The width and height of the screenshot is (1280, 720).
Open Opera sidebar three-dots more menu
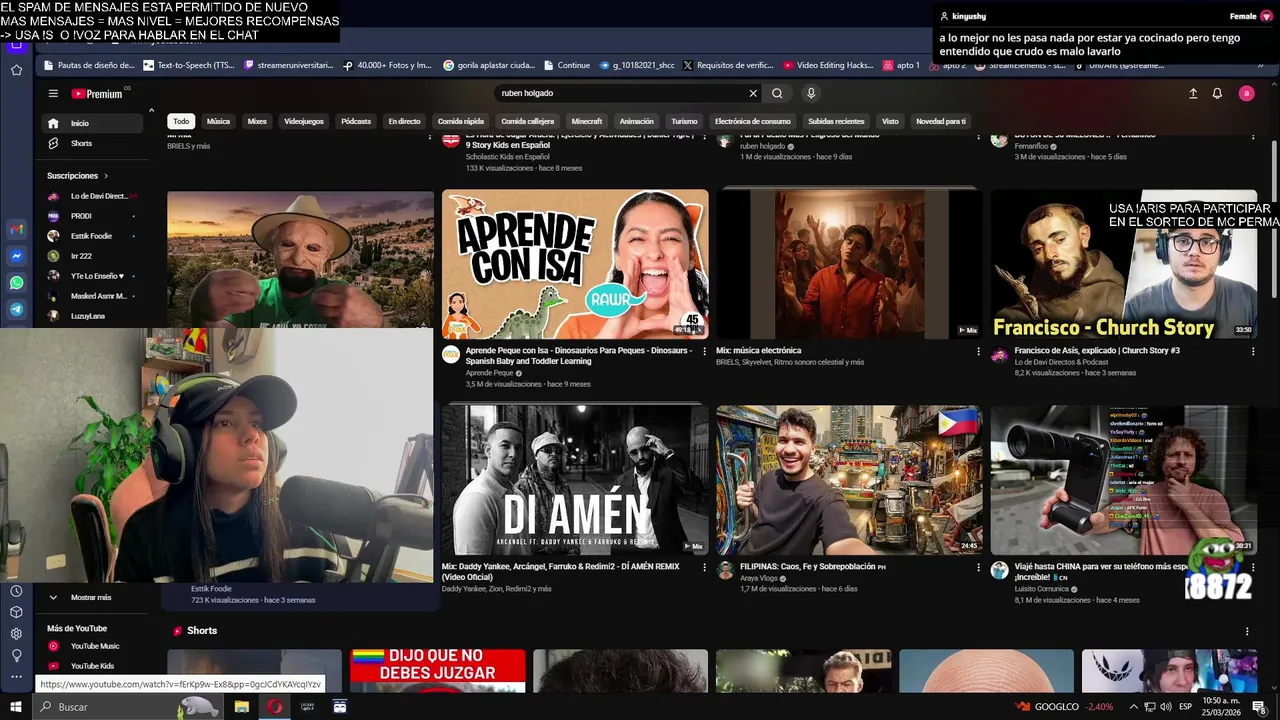(16, 677)
